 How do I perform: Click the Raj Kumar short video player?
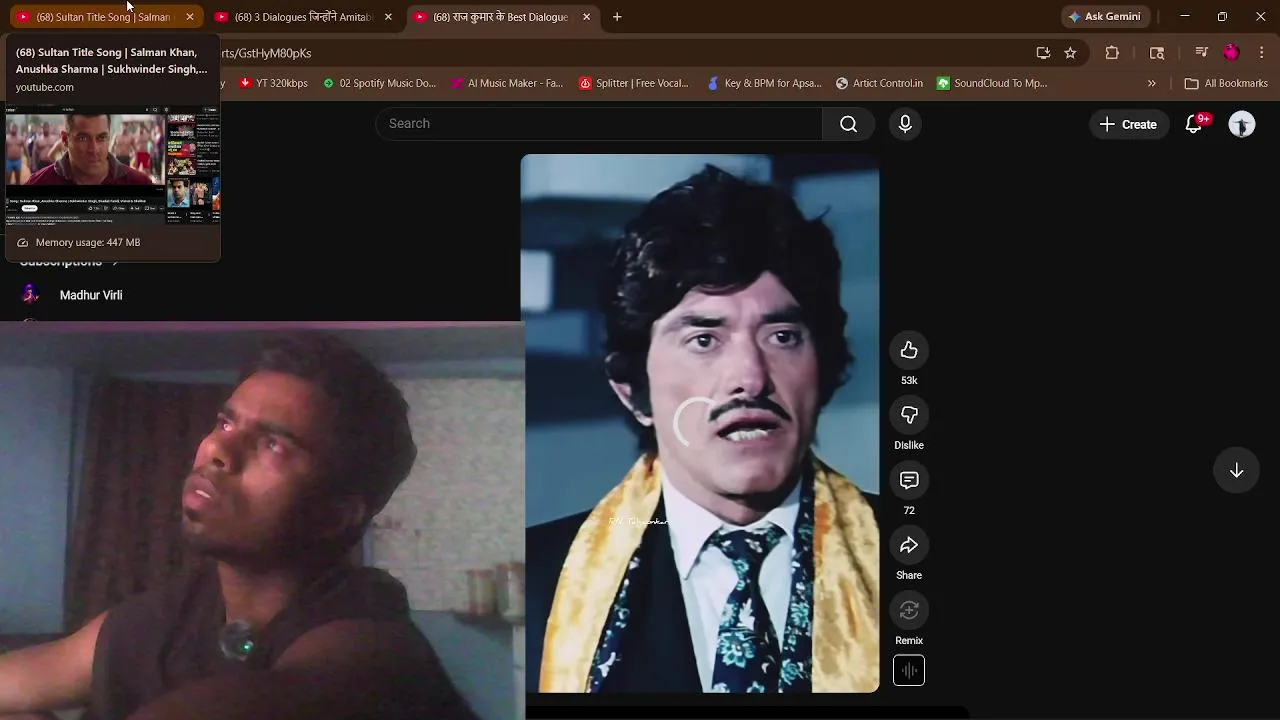pyautogui.click(x=700, y=423)
